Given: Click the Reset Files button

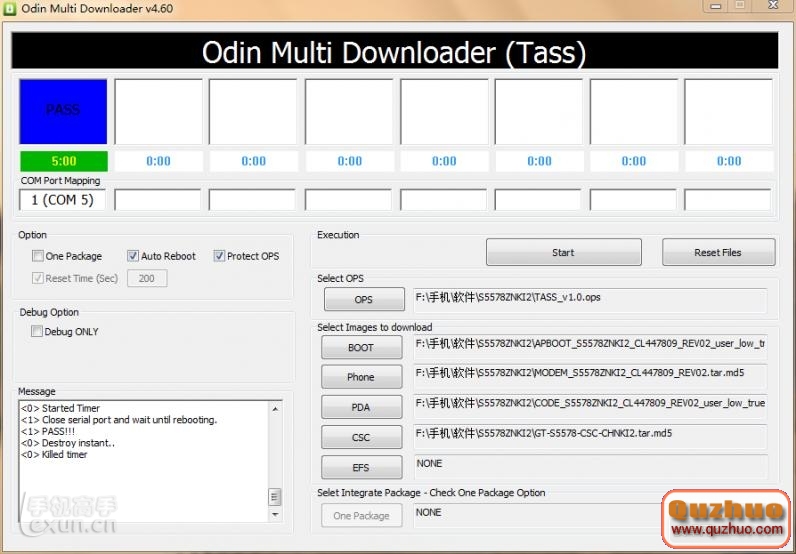Looking at the screenshot, I should (x=718, y=252).
